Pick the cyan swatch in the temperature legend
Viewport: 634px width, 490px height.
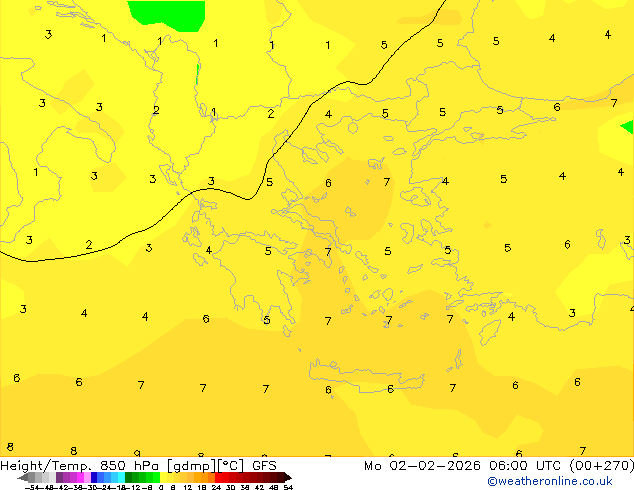point(121,477)
